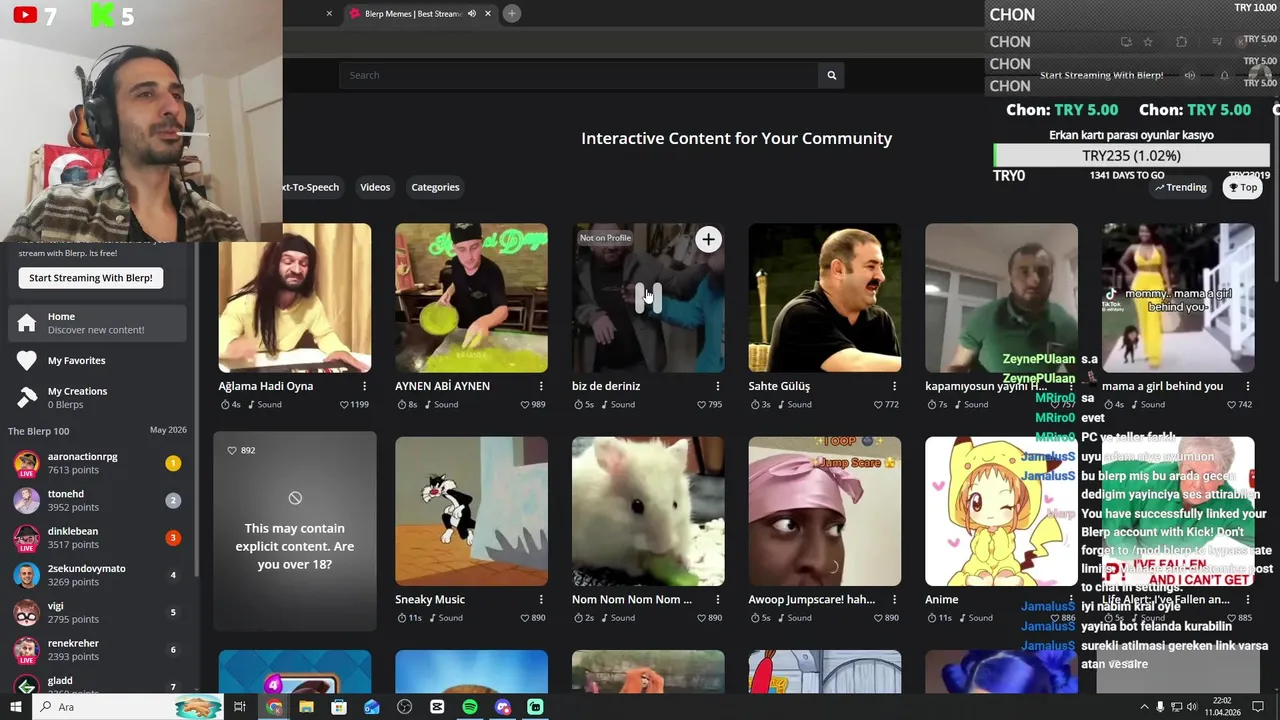Select the Categories filter chip
Viewport: 1280px width, 720px height.
click(435, 187)
